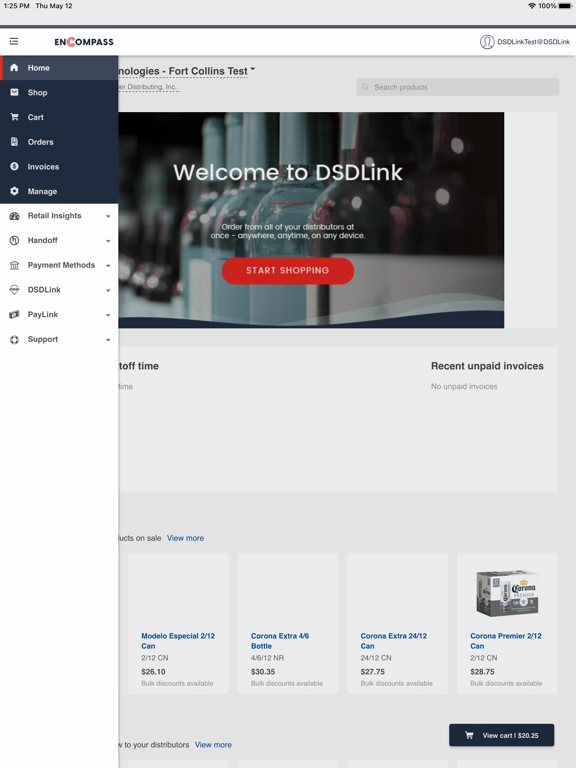Click the $27.75 Corona Extra price
Screen dimensions: 576x768
point(372,672)
